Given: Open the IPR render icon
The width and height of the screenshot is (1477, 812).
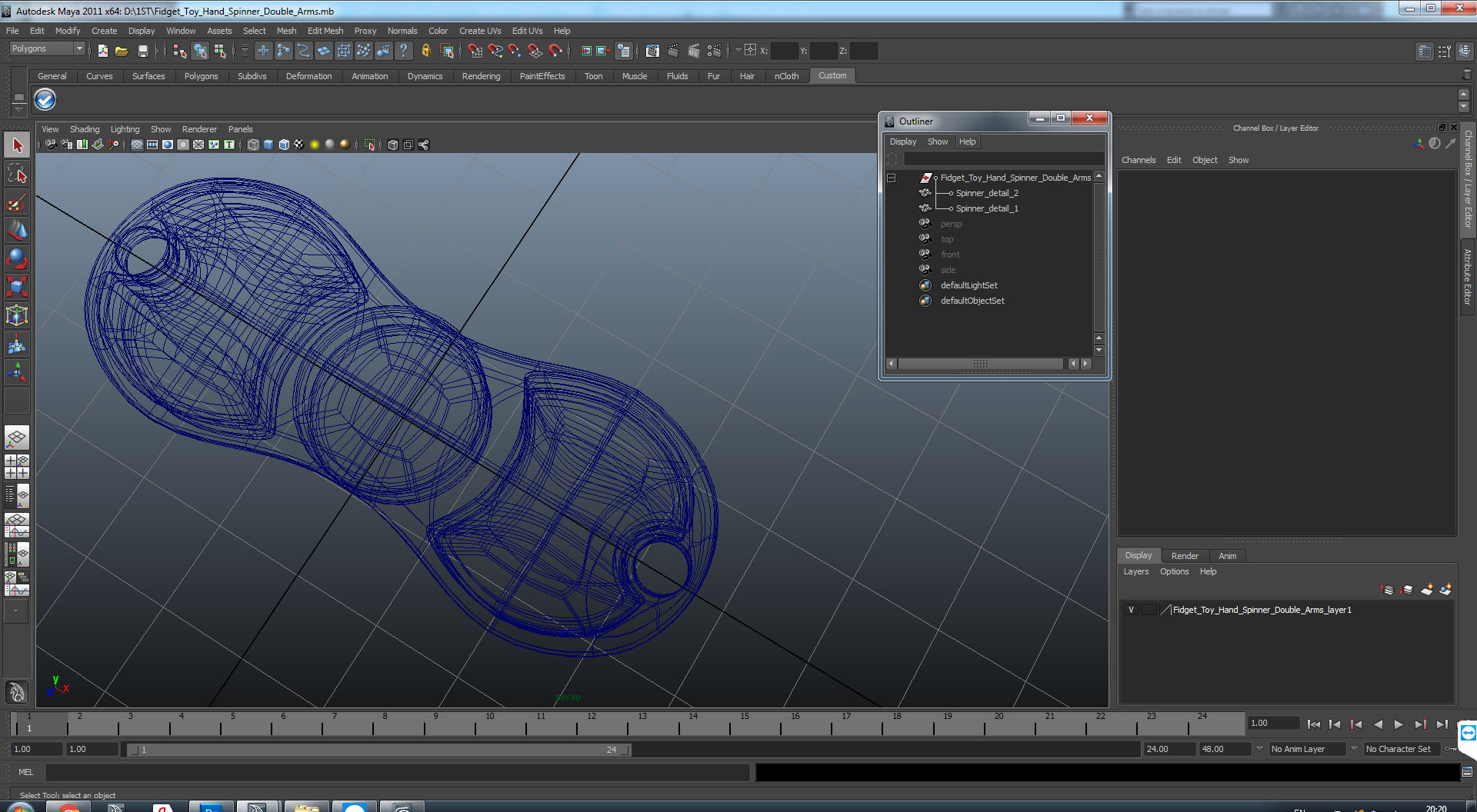Looking at the screenshot, I should click(693, 51).
